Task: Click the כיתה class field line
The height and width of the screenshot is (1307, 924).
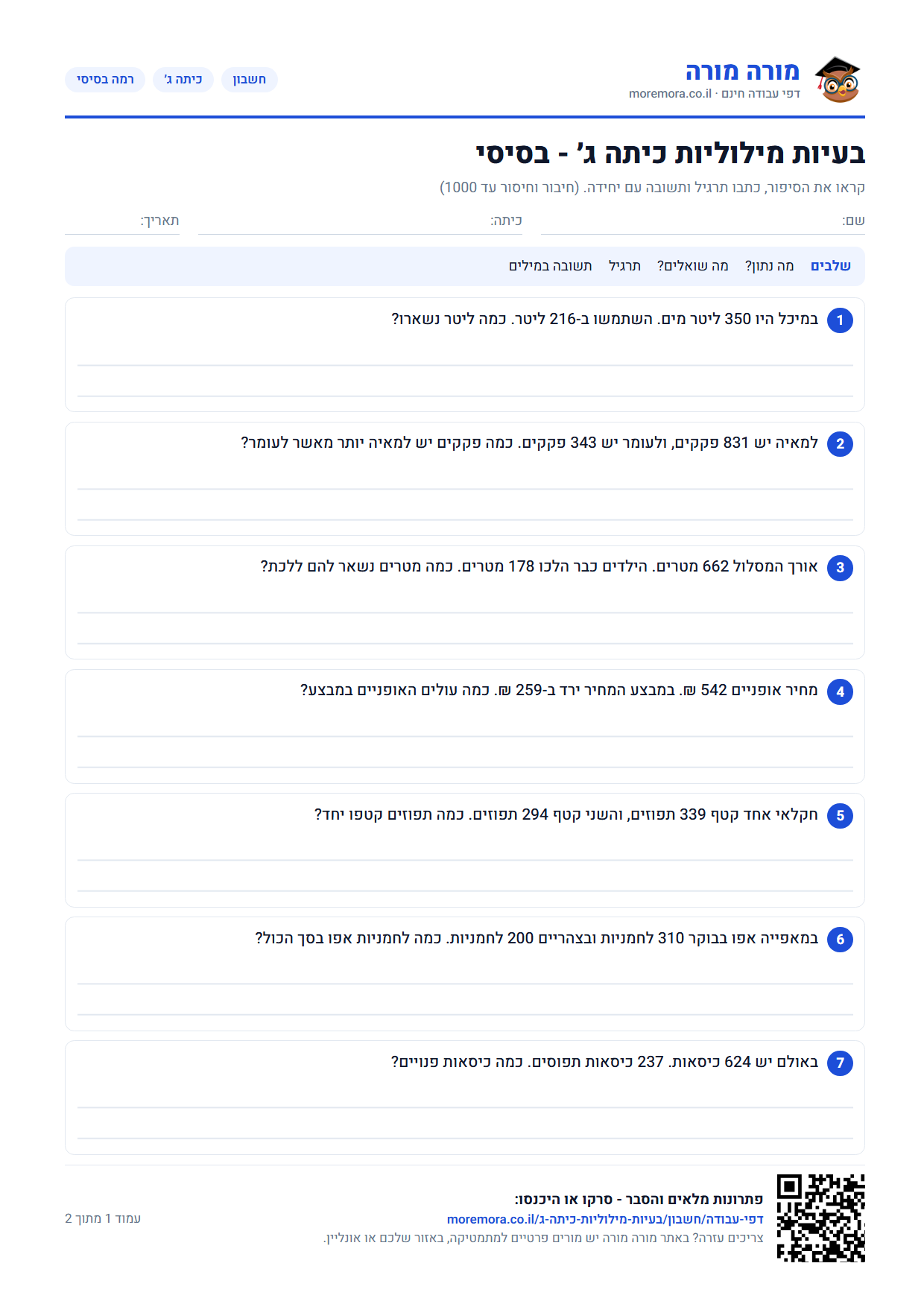Action: tap(360, 222)
